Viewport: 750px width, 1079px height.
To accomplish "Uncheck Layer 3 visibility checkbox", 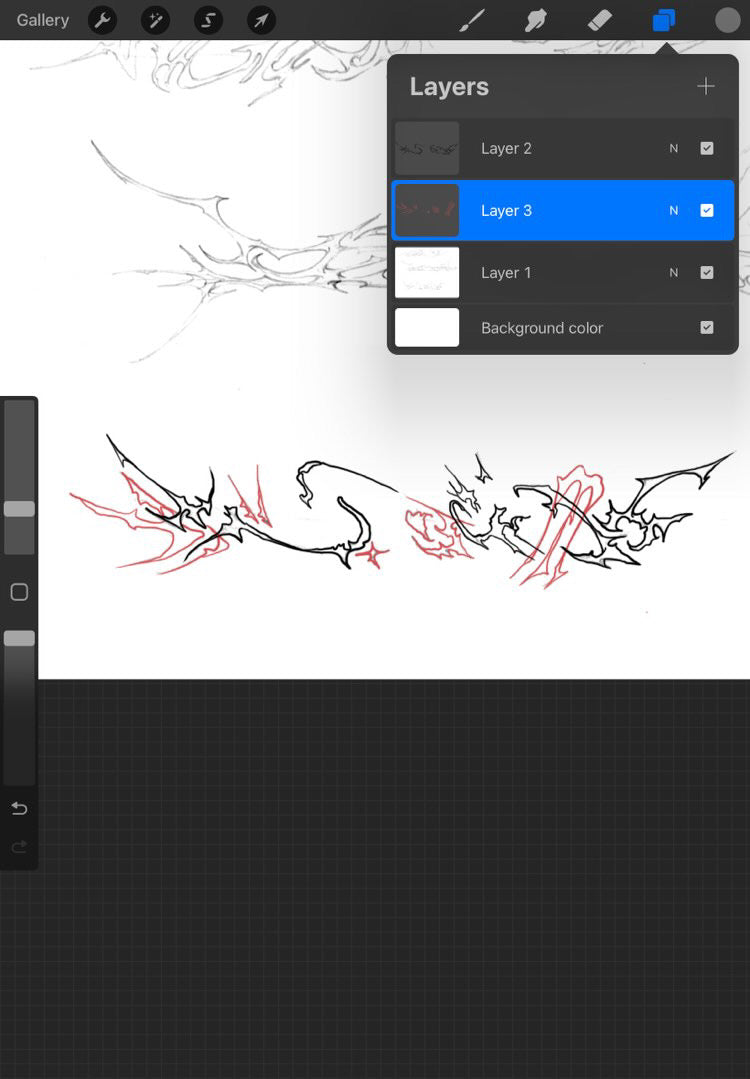I will (707, 210).
